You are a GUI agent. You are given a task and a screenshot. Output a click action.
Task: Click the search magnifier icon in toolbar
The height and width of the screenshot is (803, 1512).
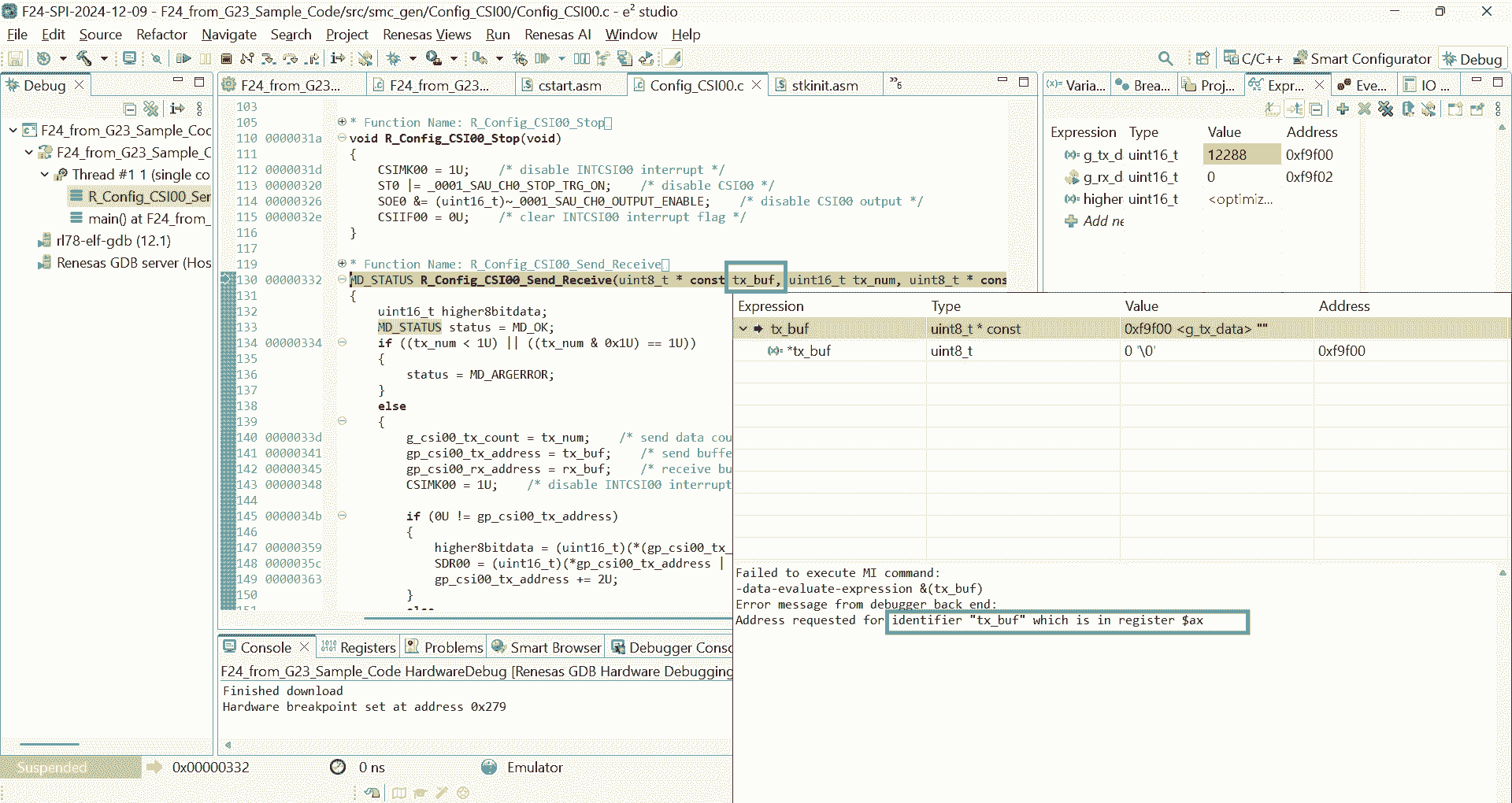pyautogui.click(x=1165, y=58)
